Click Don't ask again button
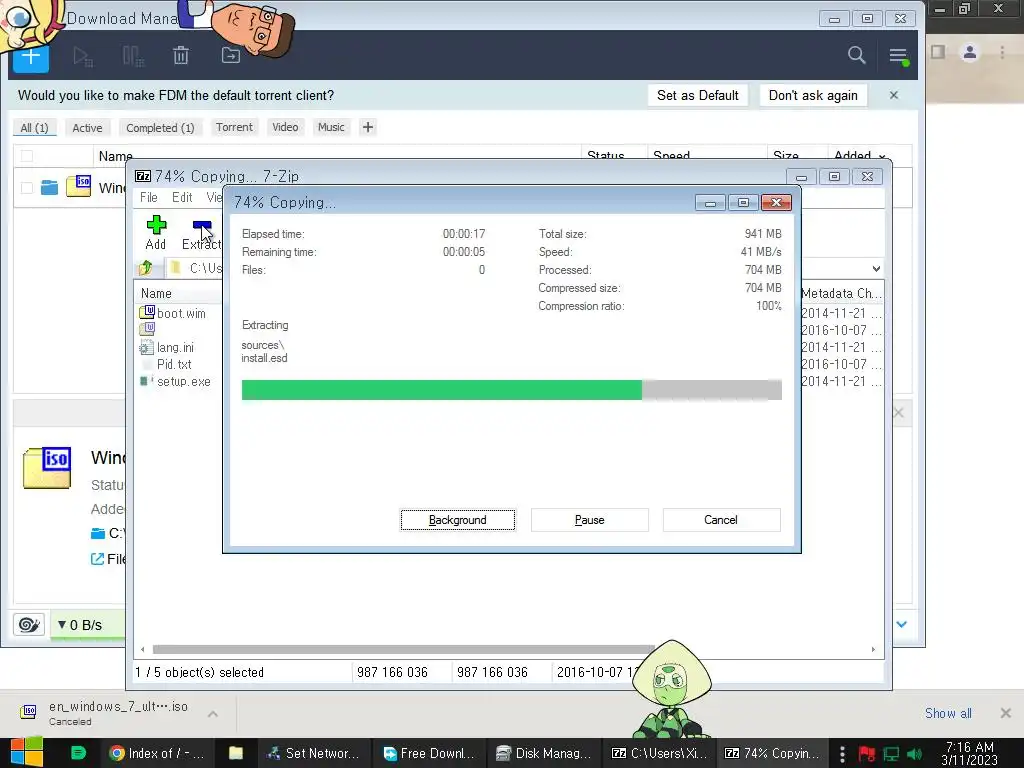The image size is (1024, 768). 813,95
